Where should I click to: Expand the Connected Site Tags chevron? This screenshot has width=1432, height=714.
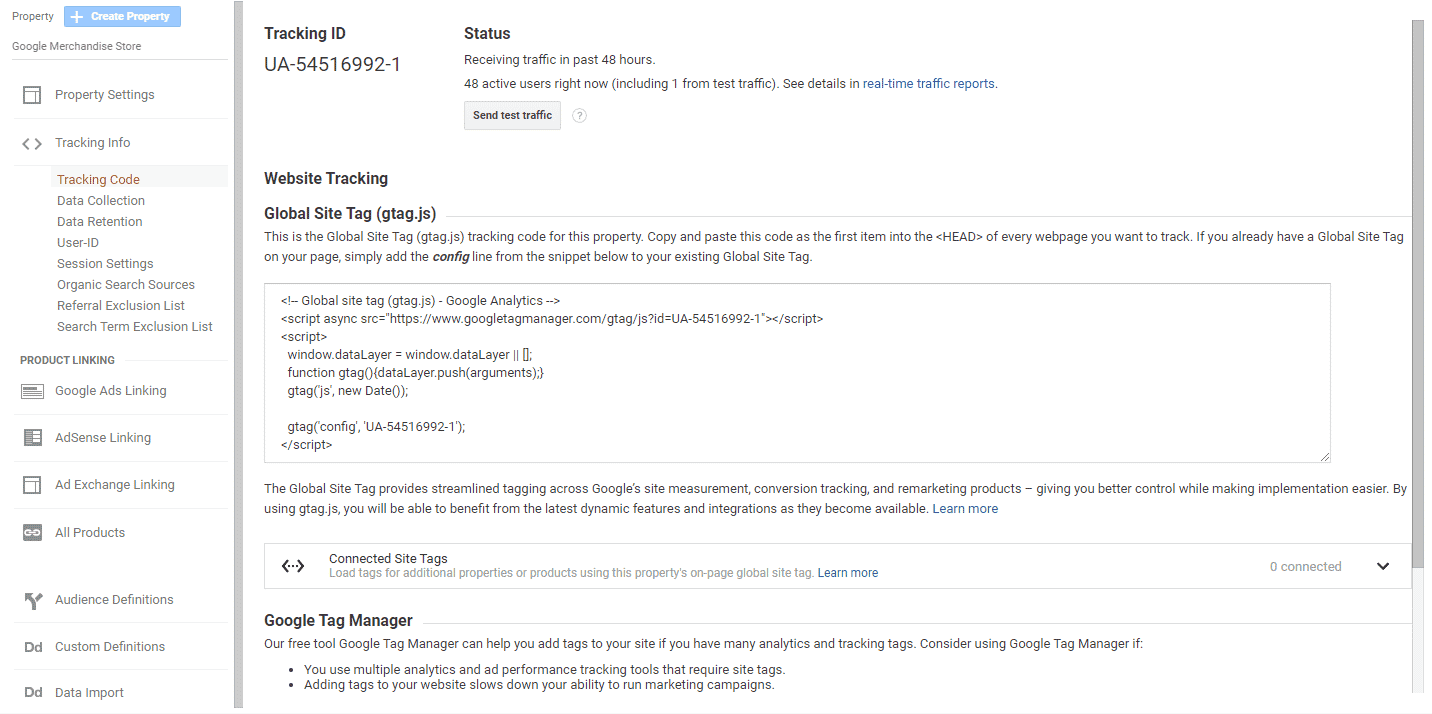(1383, 566)
